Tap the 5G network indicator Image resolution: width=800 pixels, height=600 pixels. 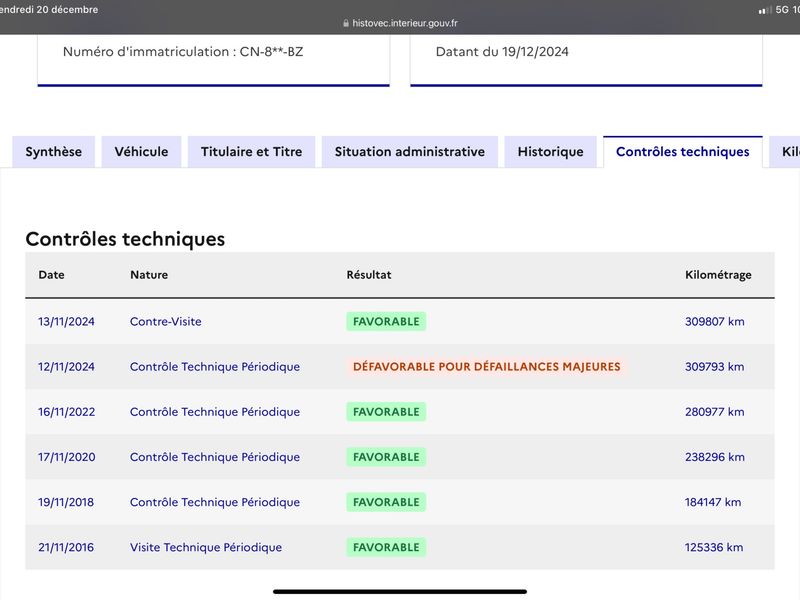782,10
